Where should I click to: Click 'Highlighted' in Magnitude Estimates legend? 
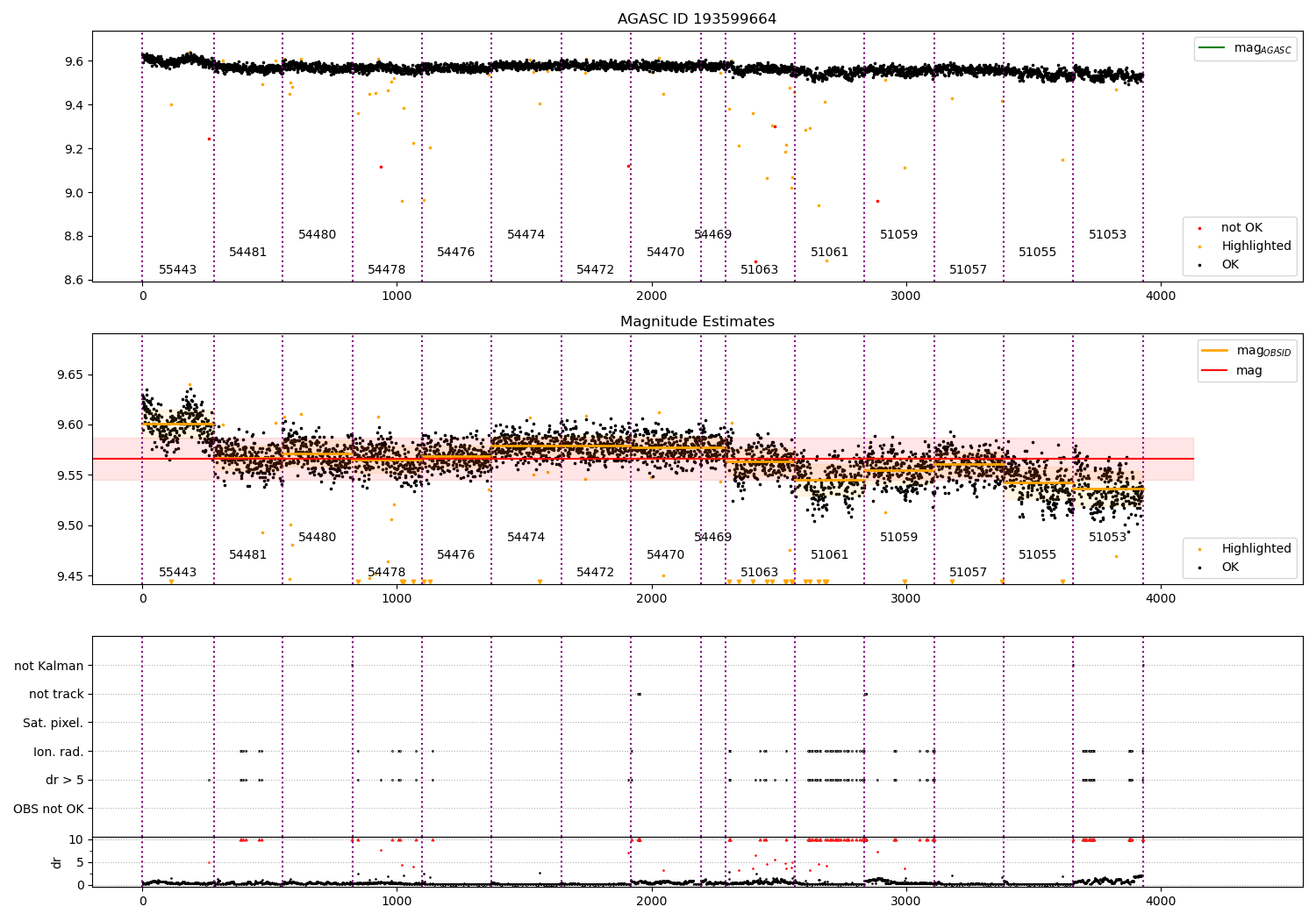(1255, 549)
